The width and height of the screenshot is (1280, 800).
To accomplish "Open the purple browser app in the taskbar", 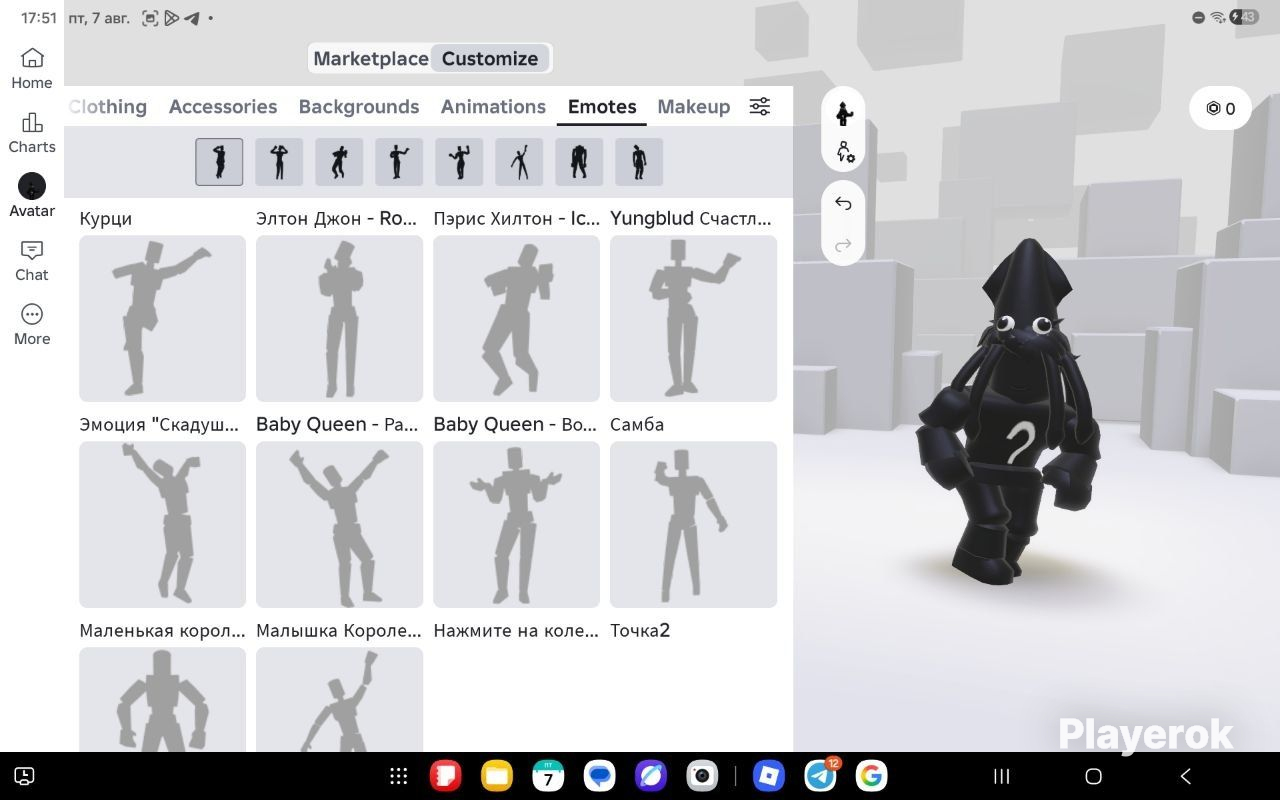I will 651,776.
